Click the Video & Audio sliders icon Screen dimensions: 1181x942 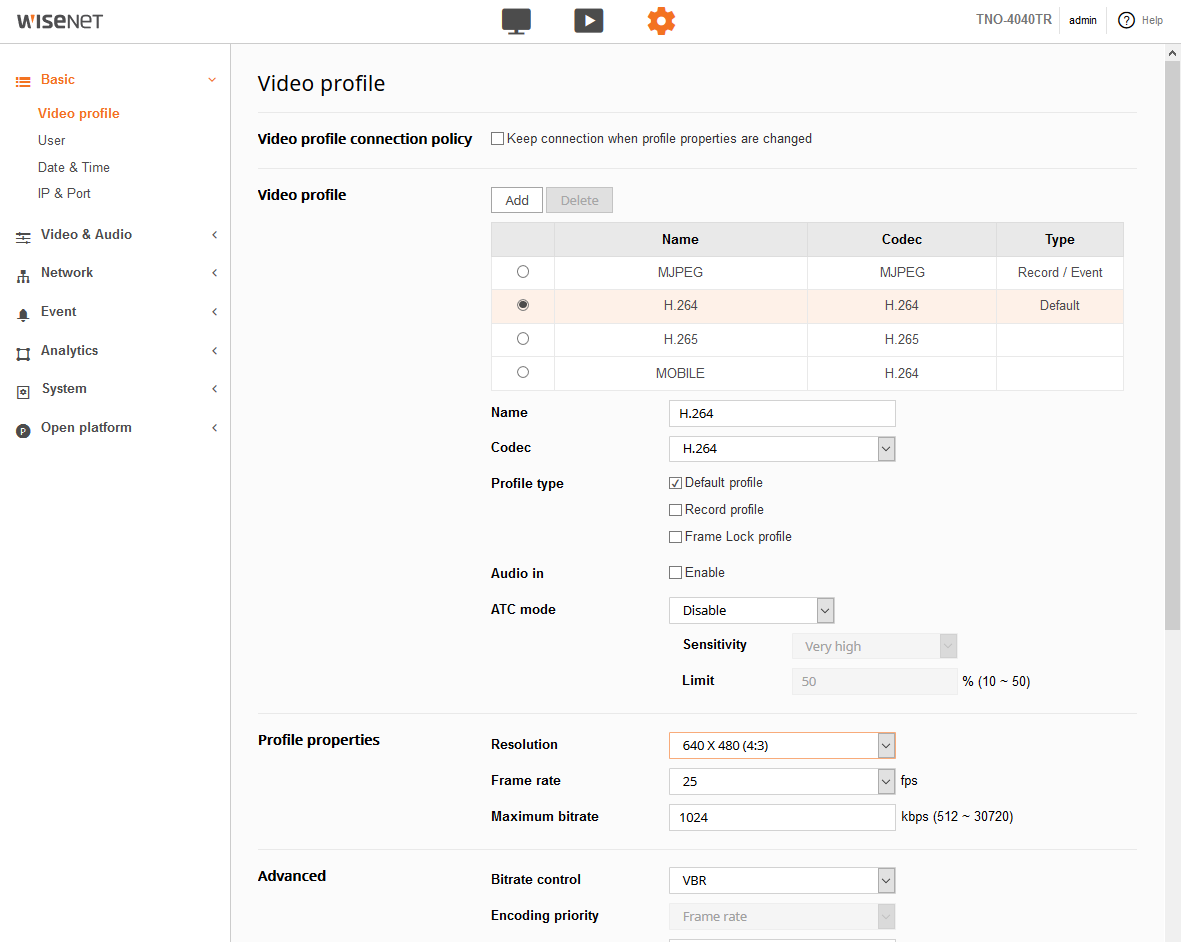point(23,236)
